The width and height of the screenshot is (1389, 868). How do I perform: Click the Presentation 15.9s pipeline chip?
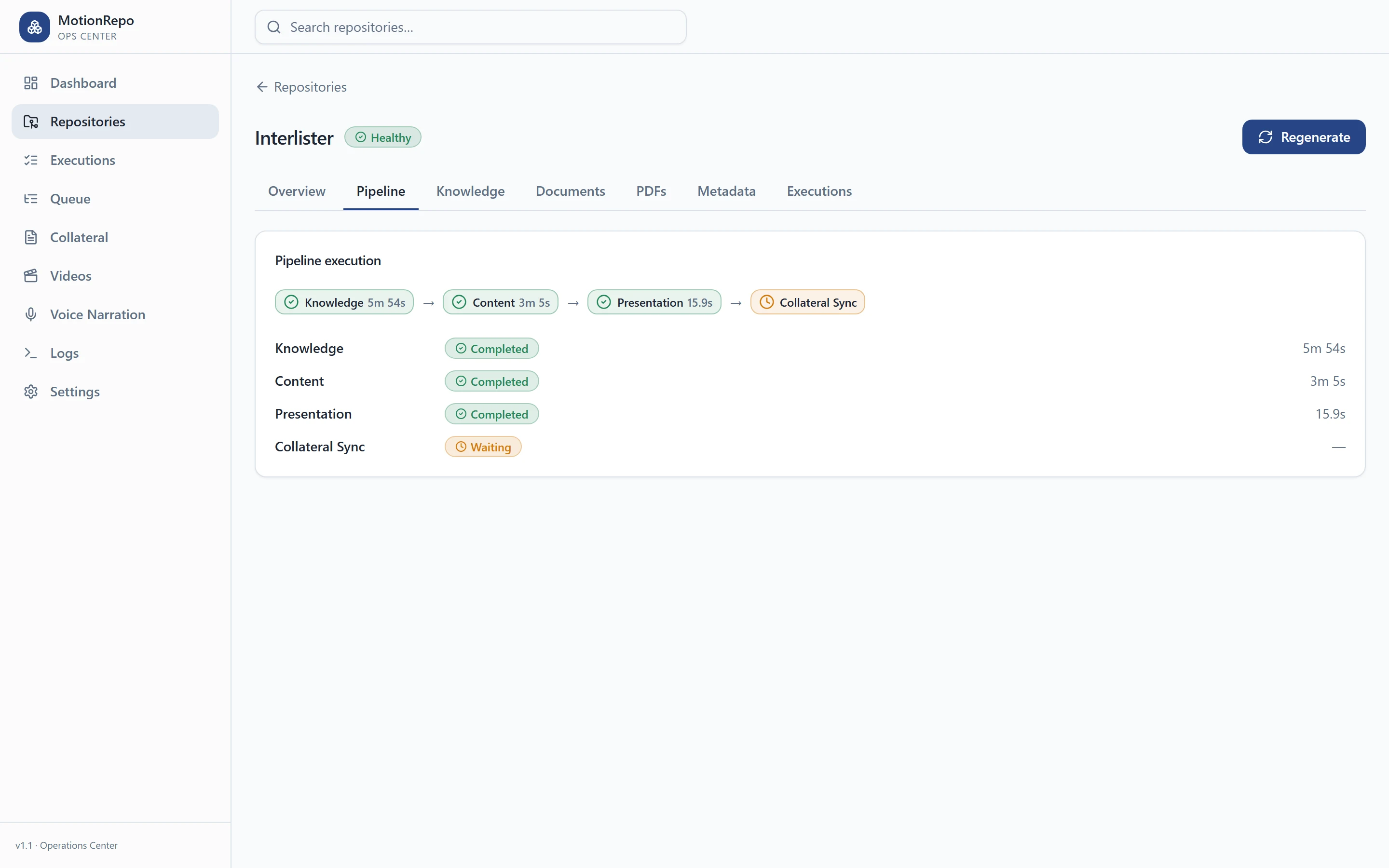(654, 302)
